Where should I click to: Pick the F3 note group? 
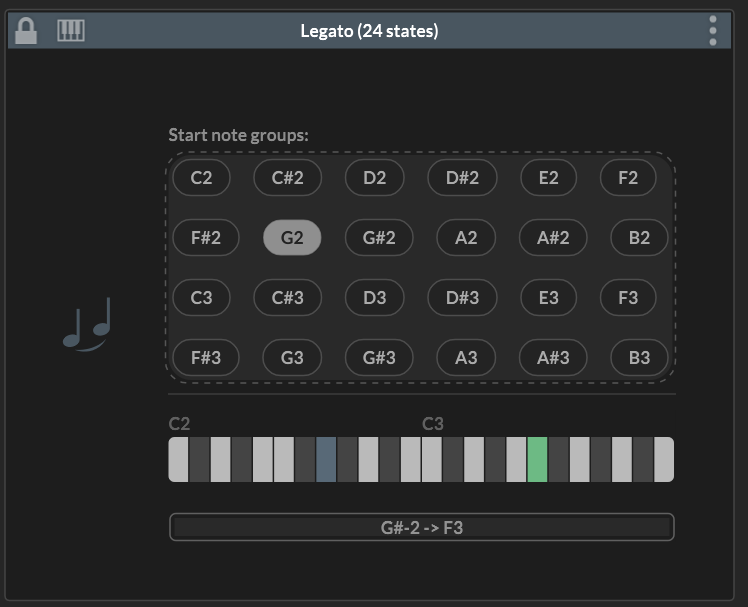pos(628,298)
